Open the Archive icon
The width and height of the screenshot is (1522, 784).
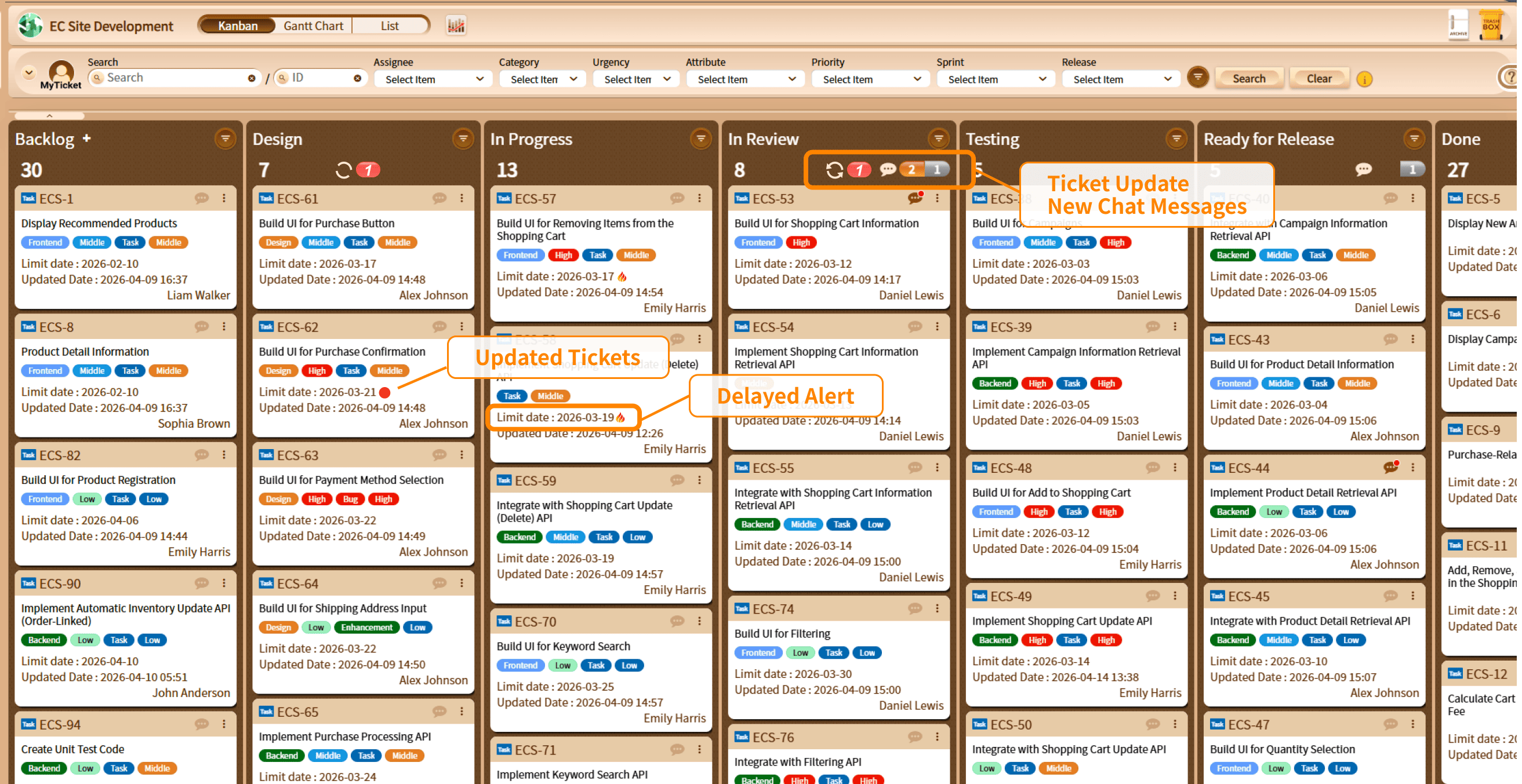tap(1458, 25)
